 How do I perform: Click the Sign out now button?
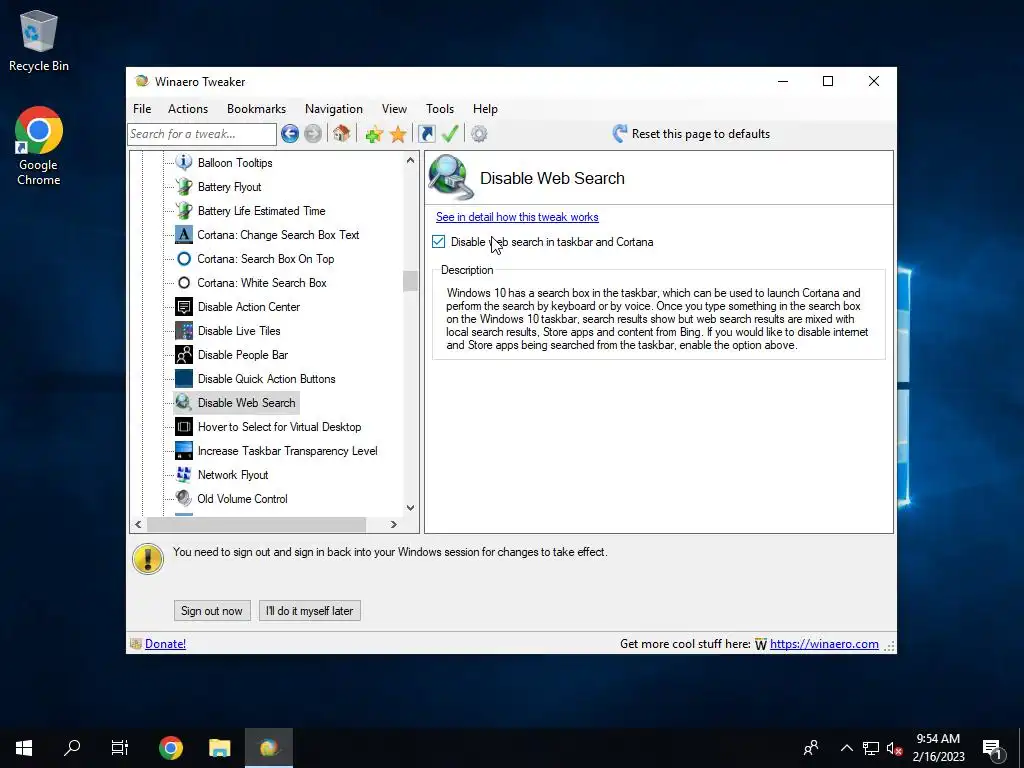point(212,611)
